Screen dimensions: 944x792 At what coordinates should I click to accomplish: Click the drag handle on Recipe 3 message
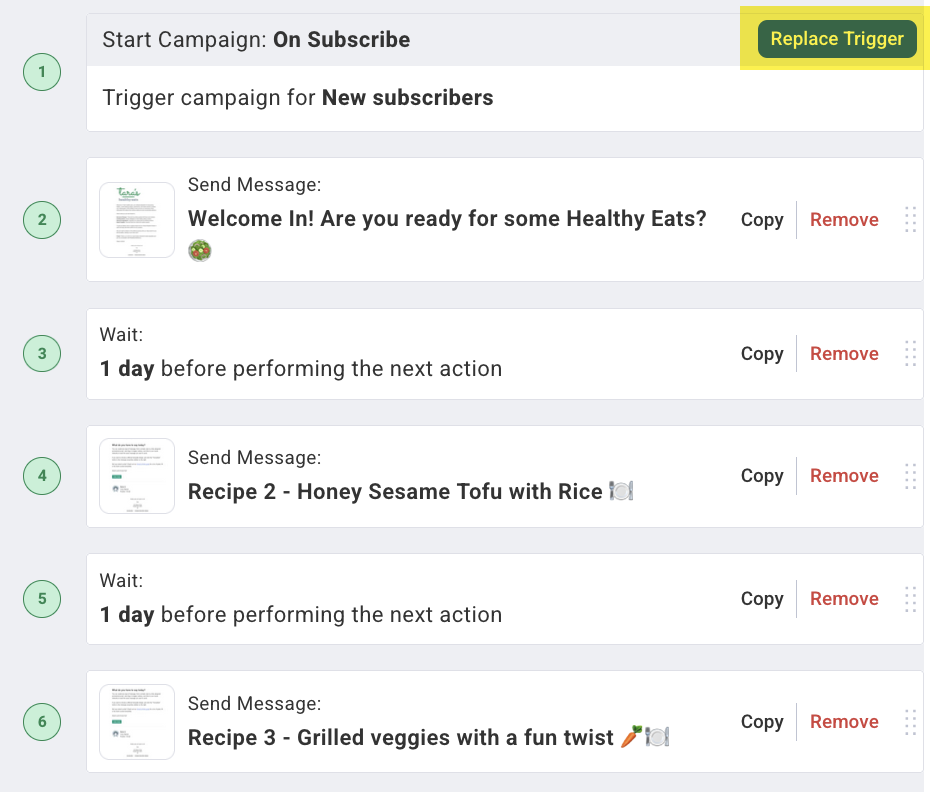910,722
